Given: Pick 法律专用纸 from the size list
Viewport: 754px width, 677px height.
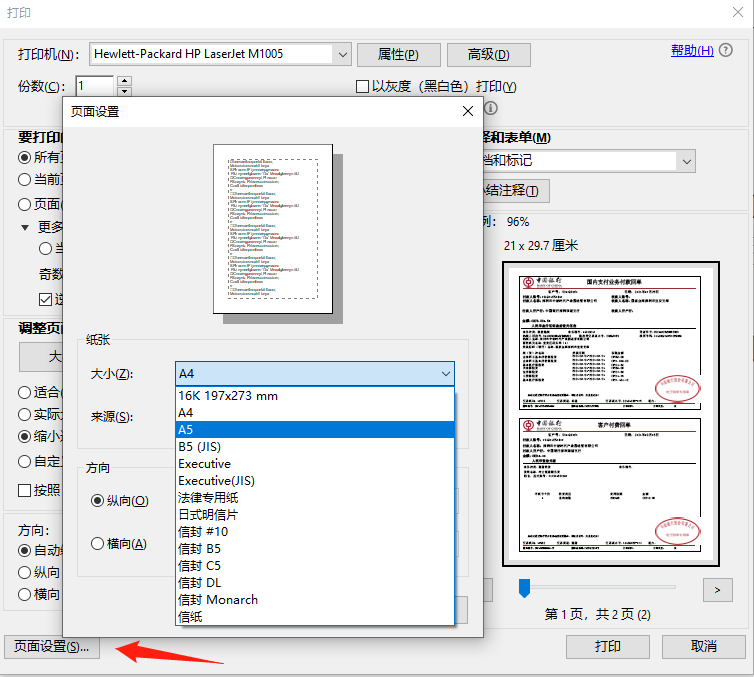Looking at the screenshot, I should pos(208,497).
